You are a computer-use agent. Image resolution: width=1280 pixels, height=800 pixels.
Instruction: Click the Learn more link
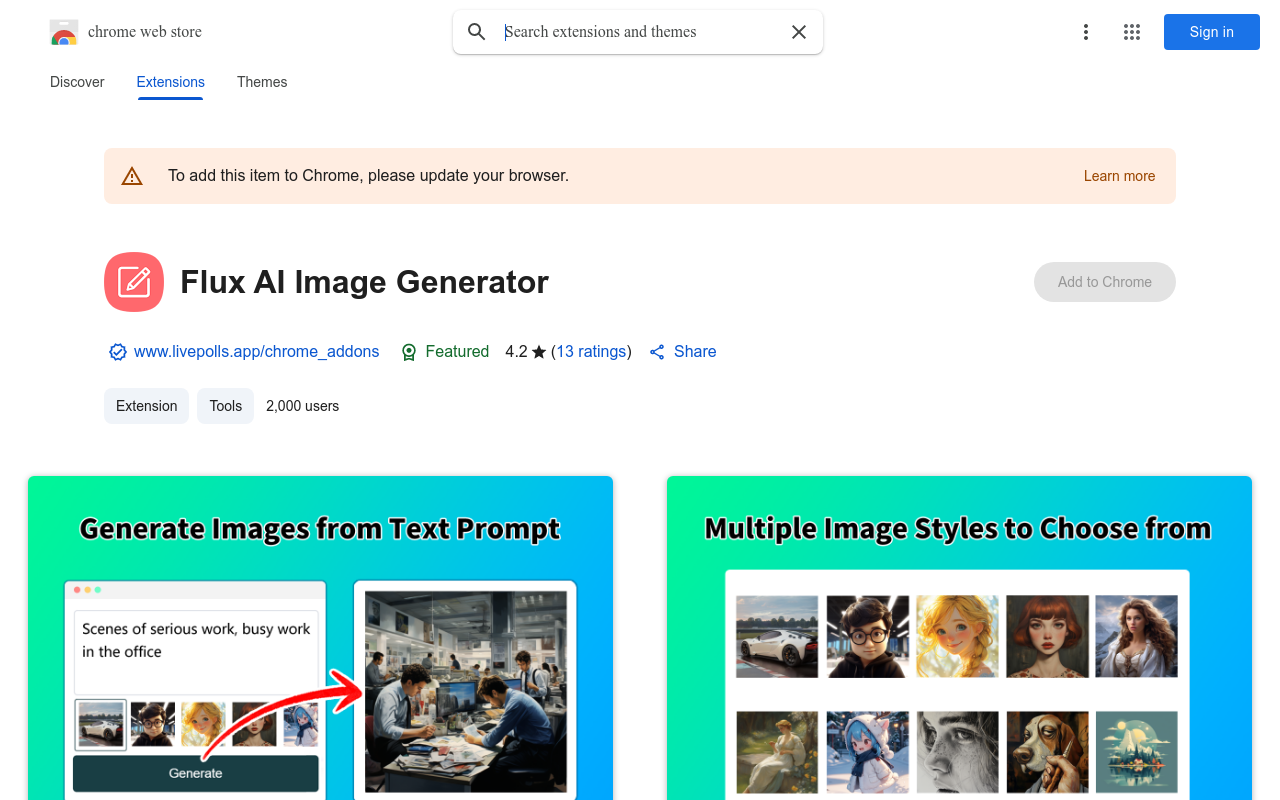pyautogui.click(x=1119, y=176)
